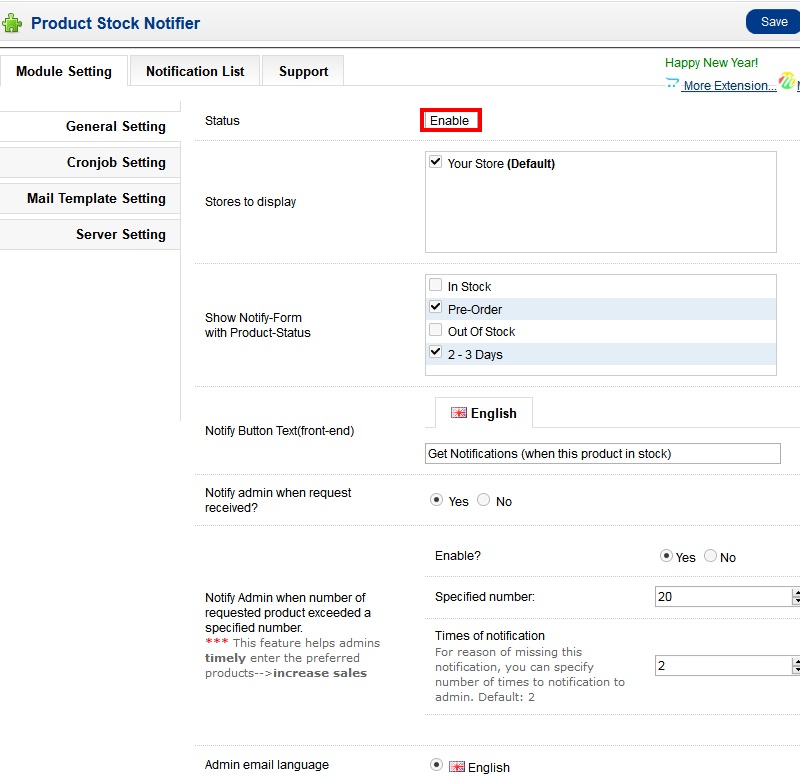
Task: Select No under the Enable? option
Action: (x=711, y=556)
